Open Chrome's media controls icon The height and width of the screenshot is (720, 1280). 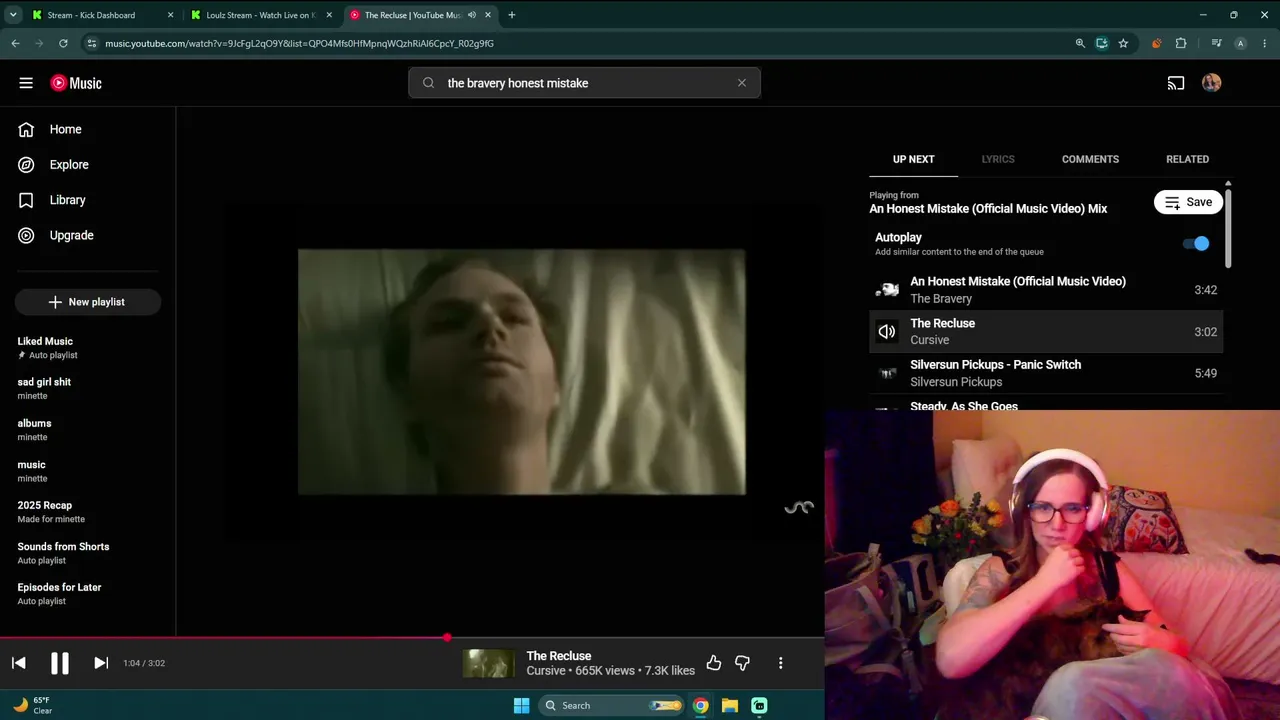1216,43
